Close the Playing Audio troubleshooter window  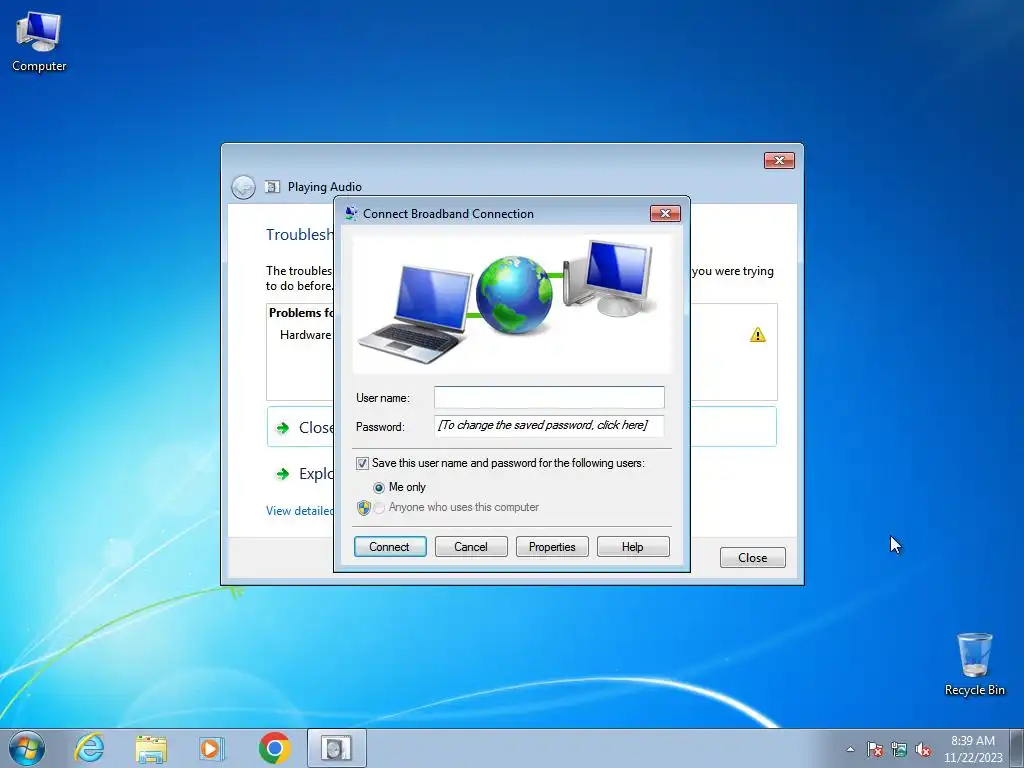click(x=779, y=161)
